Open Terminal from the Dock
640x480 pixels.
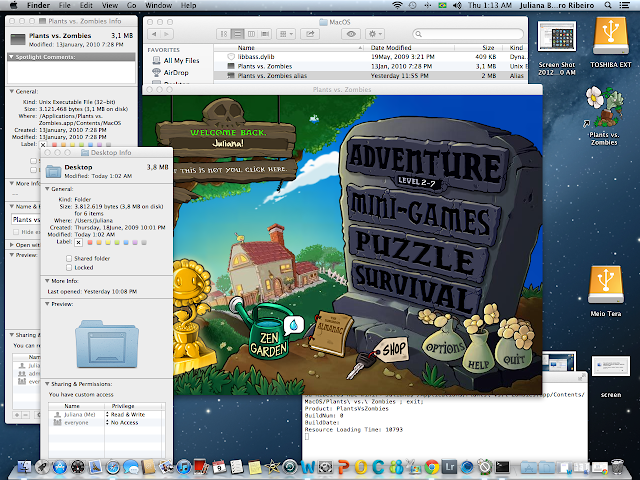point(502,467)
